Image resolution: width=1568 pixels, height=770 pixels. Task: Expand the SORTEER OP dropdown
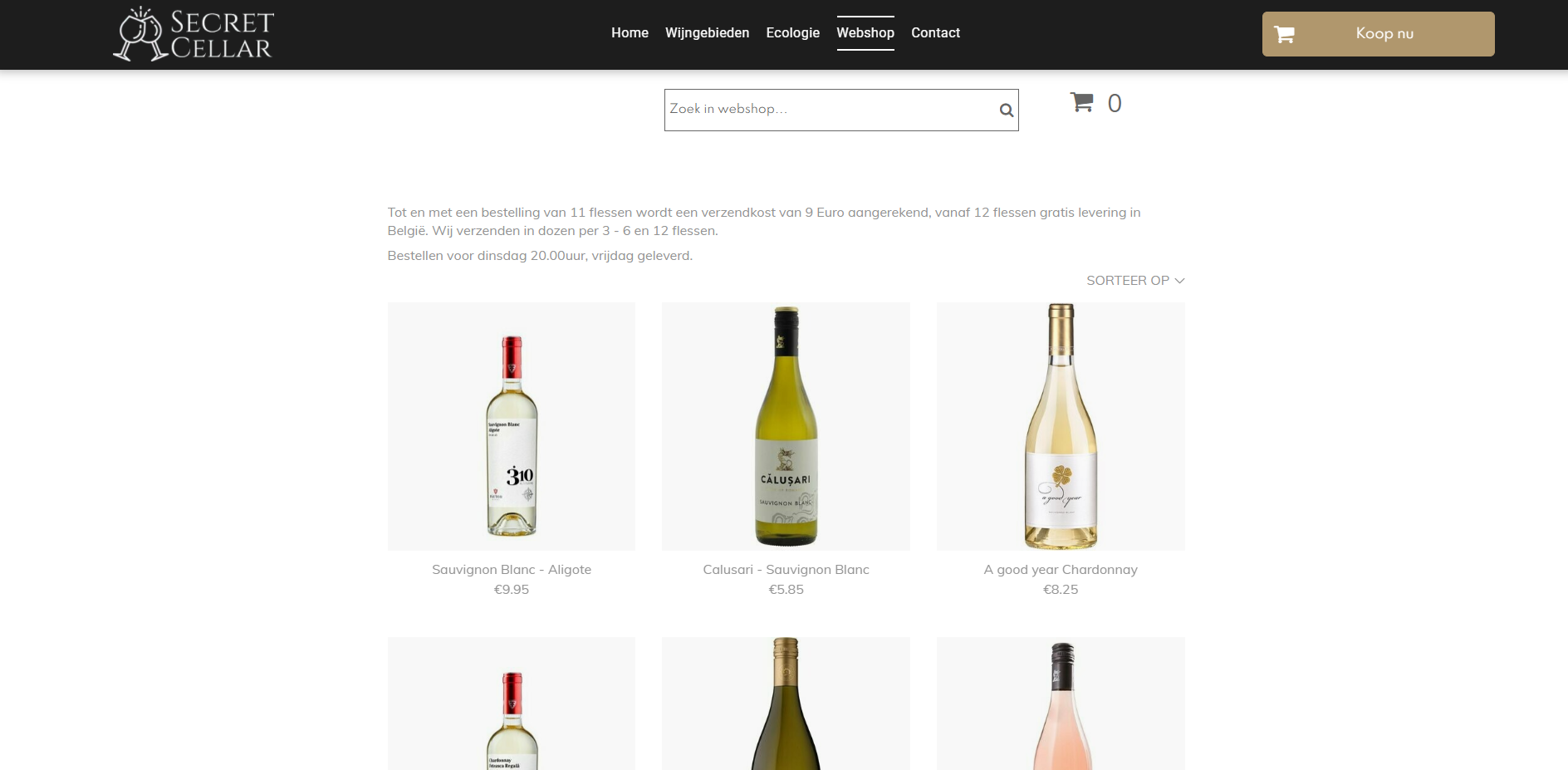tap(1134, 281)
